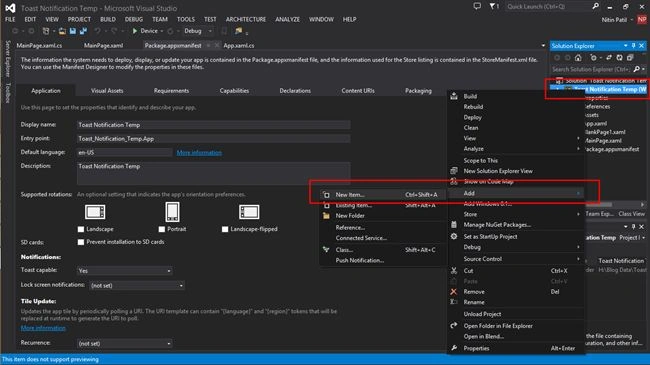Click the Save toolbar icon
650x365 pixels.
(73, 31)
